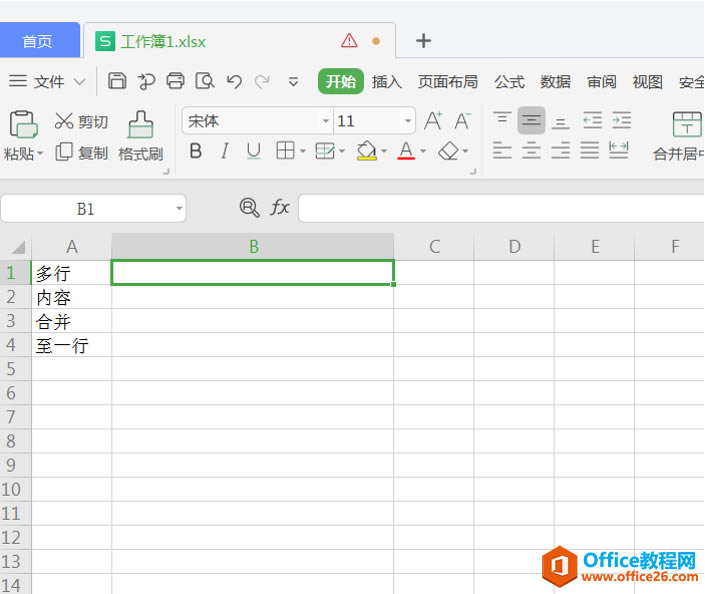The height and width of the screenshot is (594, 705).
Task: Switch to 首页 tab
Action: [40, 41]
